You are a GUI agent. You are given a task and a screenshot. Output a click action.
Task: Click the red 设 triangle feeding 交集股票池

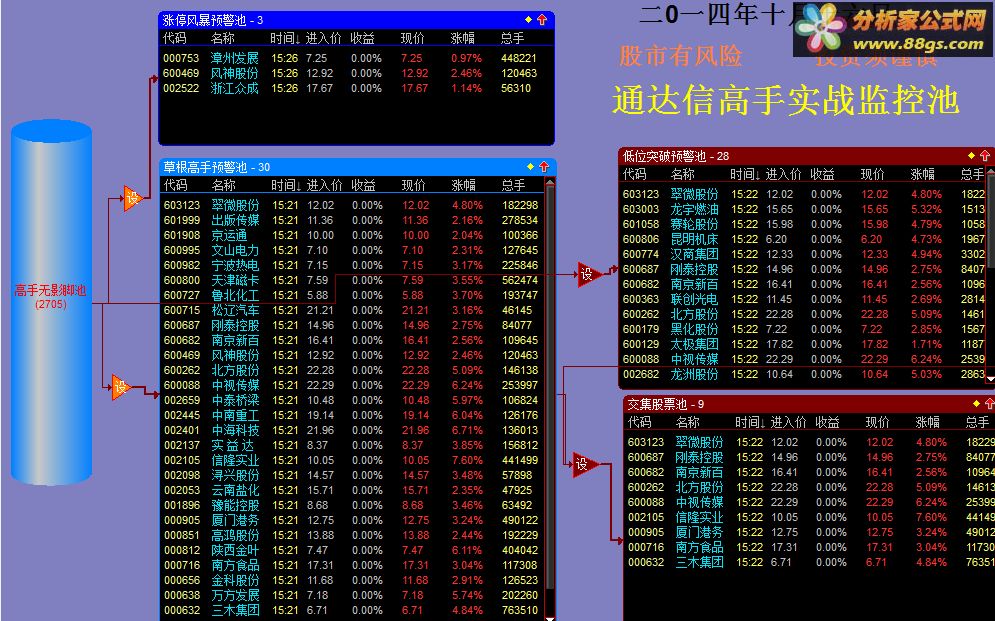[x=584, y=464]
